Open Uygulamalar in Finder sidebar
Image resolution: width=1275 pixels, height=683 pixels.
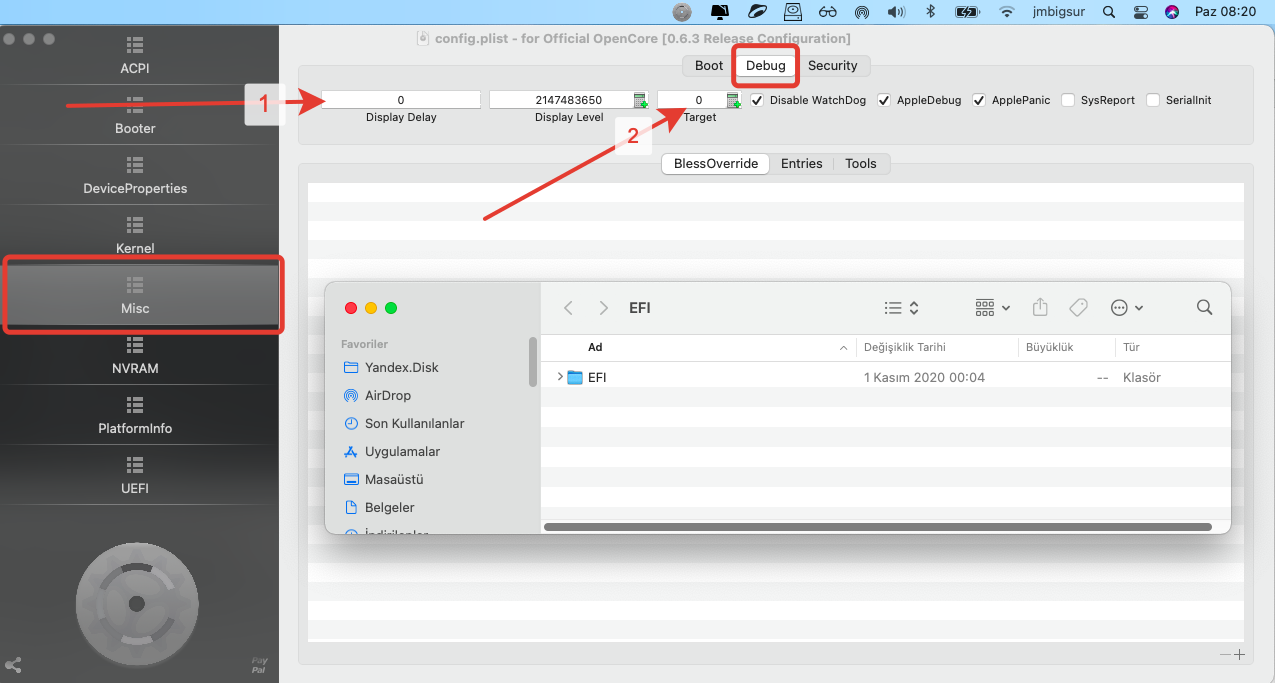(x=402, y=451)
